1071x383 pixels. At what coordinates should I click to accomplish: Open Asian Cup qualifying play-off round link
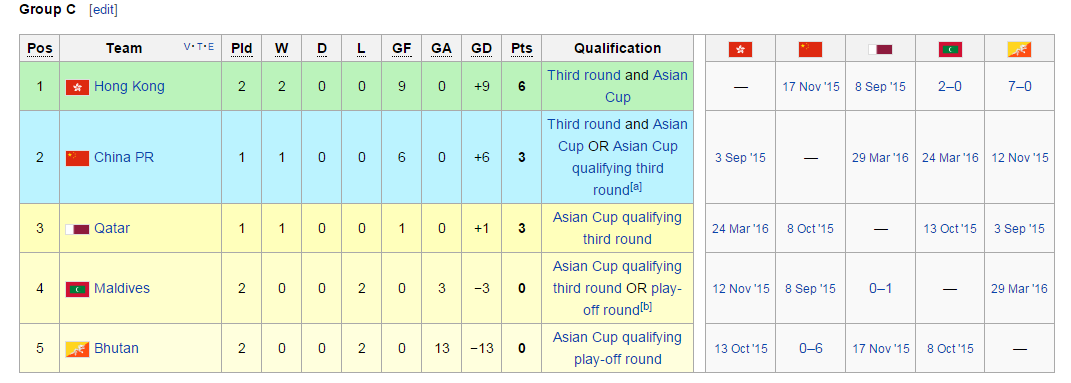coord(617,348)
